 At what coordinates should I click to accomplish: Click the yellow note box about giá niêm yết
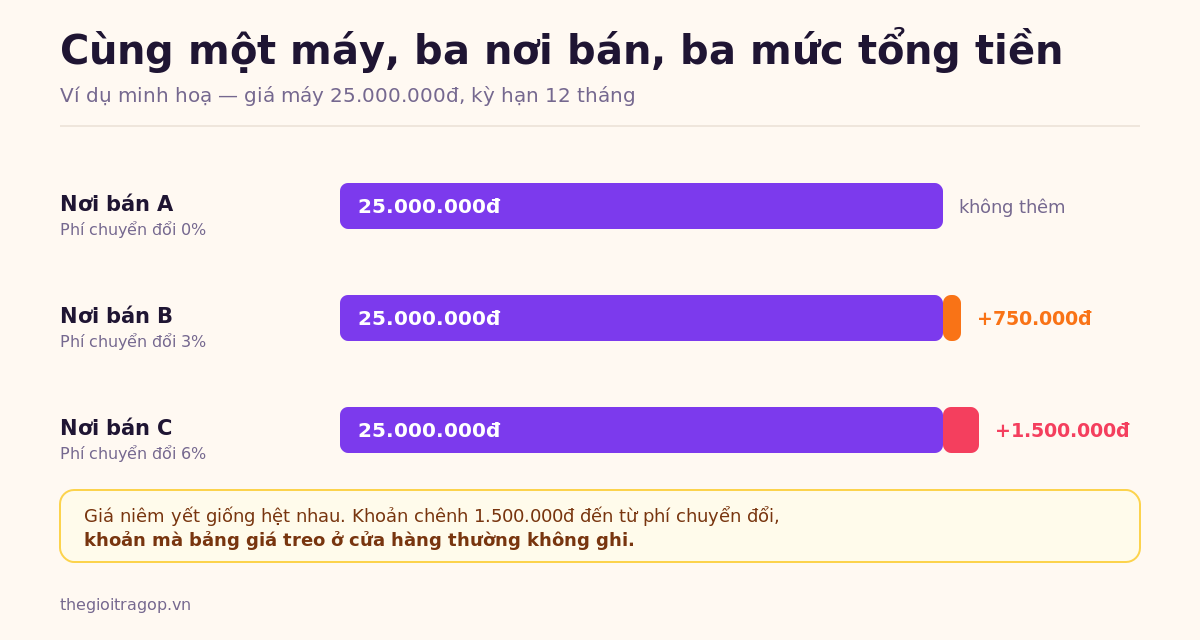coord(600,526)
